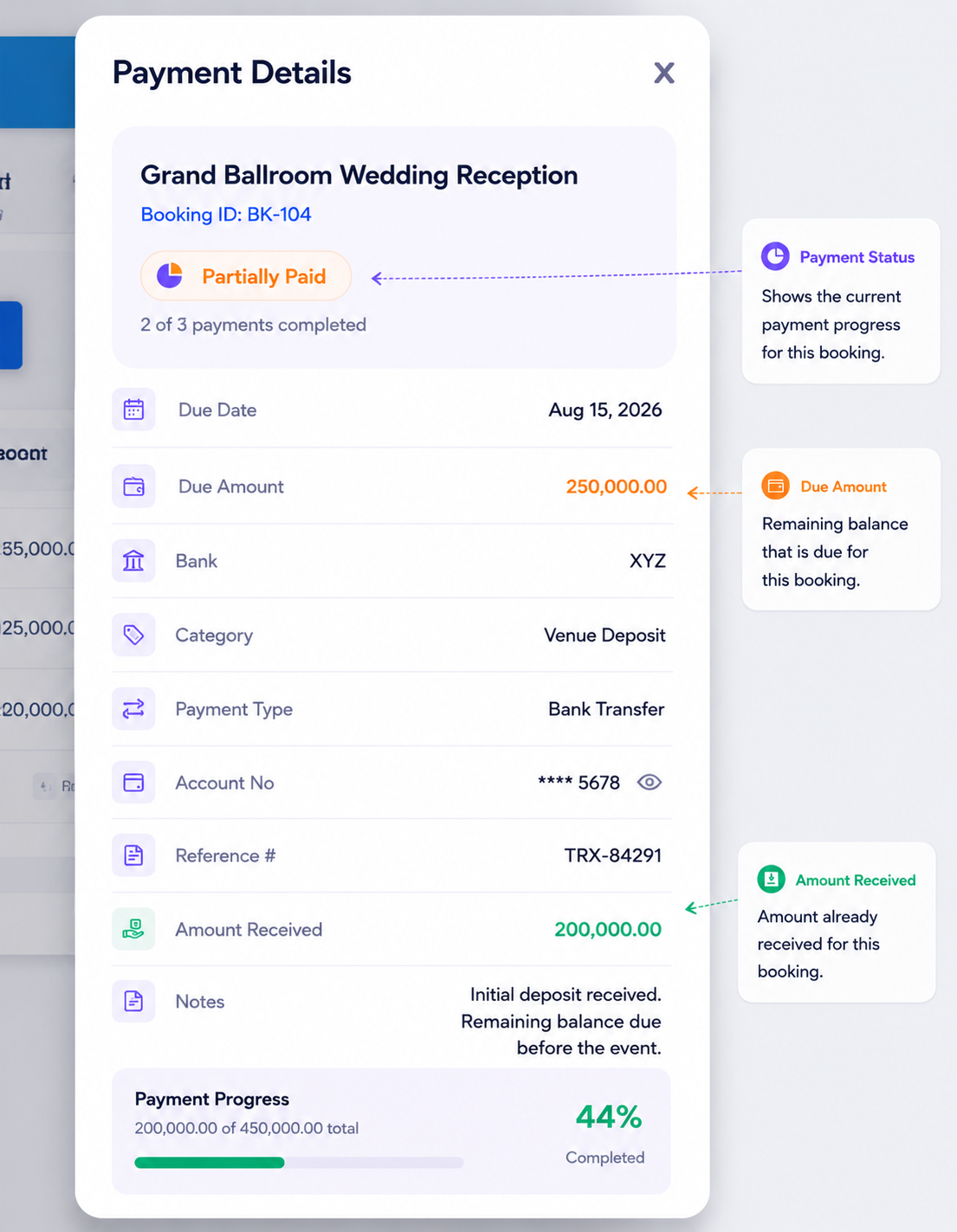
Task: Click the Booking ID: BK-104 link
Action: click(226, 215)
